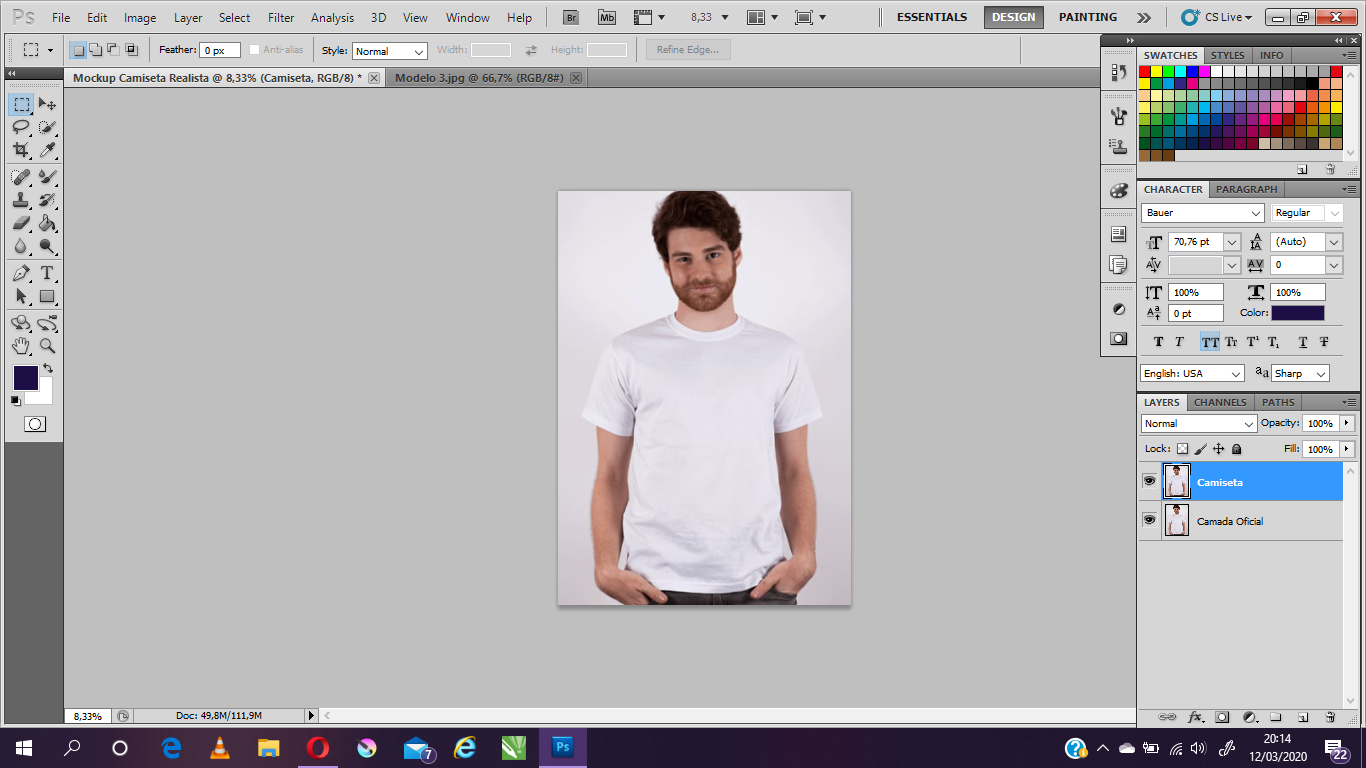Hide the Camada Oficial layer
1366x768 pixels.
point(1150,520)
